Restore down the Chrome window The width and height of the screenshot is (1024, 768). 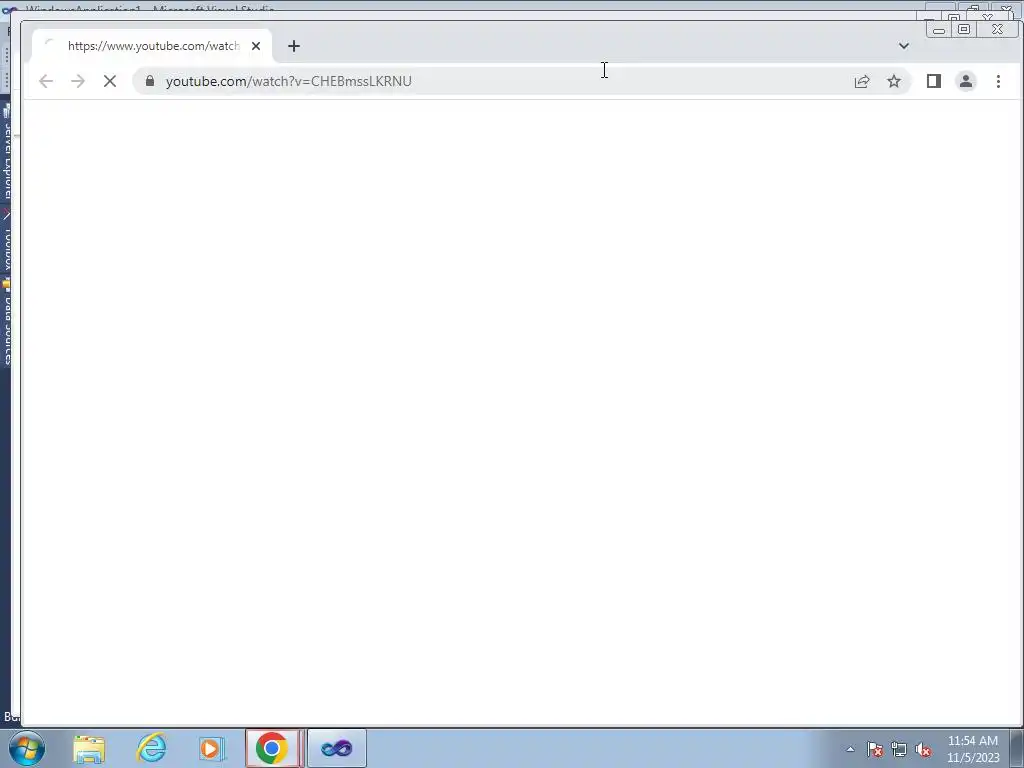click(x=964, y=29)
